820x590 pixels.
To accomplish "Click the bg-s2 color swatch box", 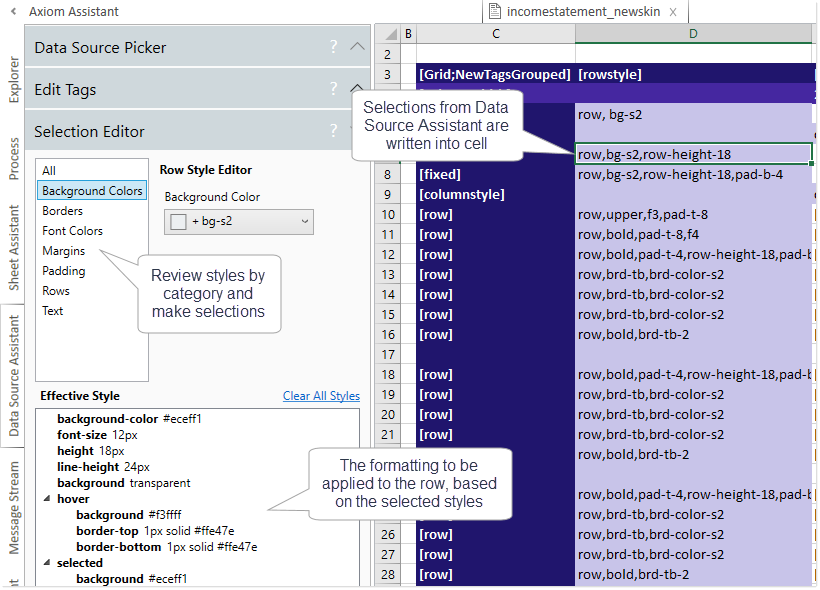I will coord(178,222).
